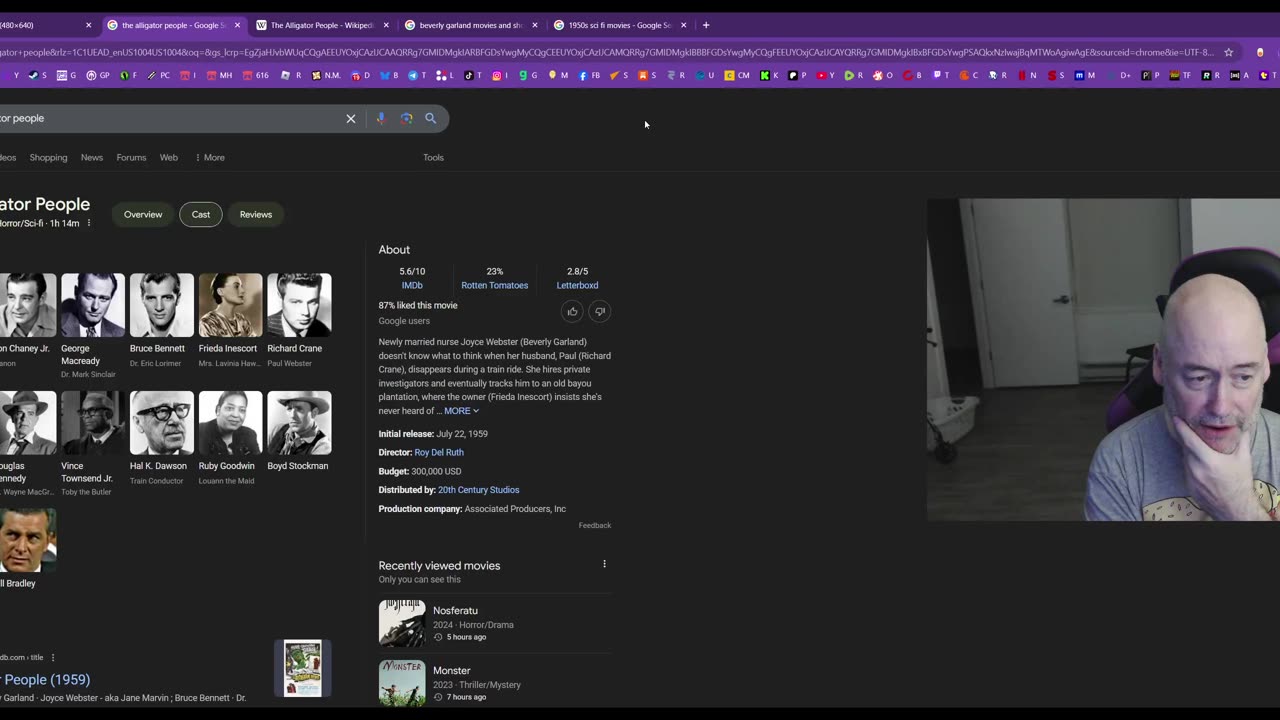
Task: Like the movie with thumbs up
Action: pos(572,311)
